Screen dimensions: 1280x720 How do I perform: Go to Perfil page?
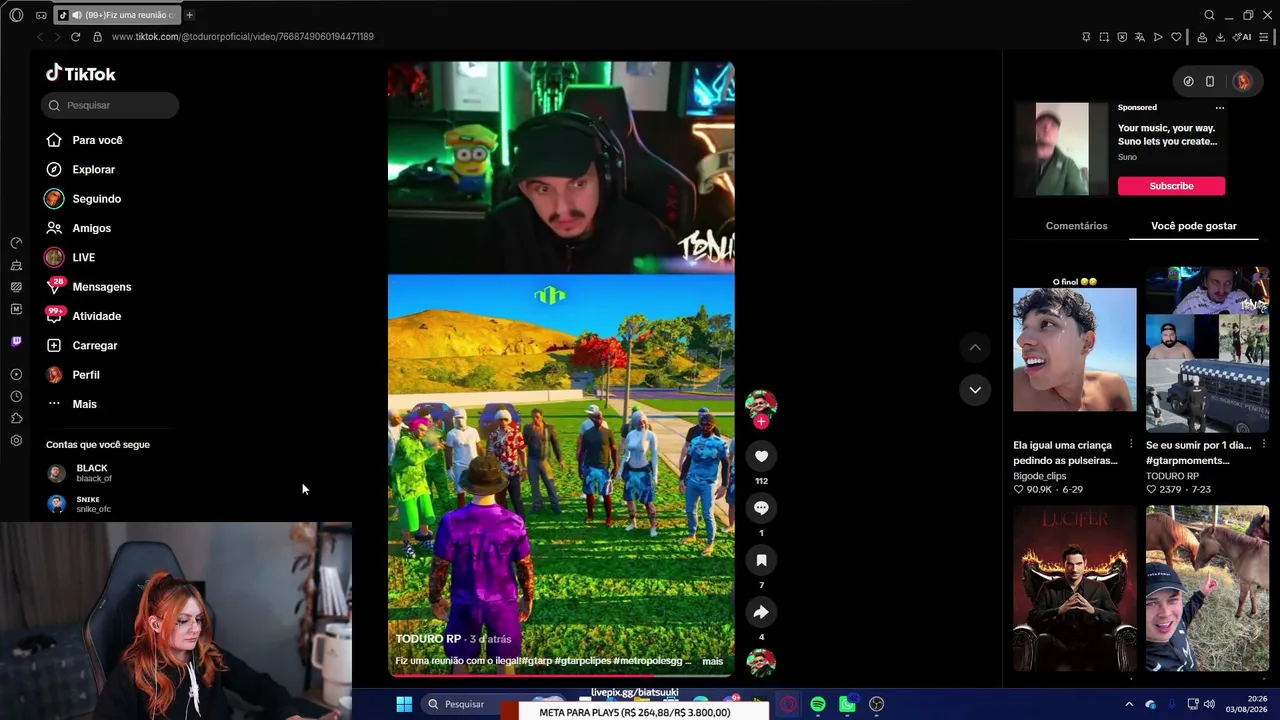tap(73, 375)
